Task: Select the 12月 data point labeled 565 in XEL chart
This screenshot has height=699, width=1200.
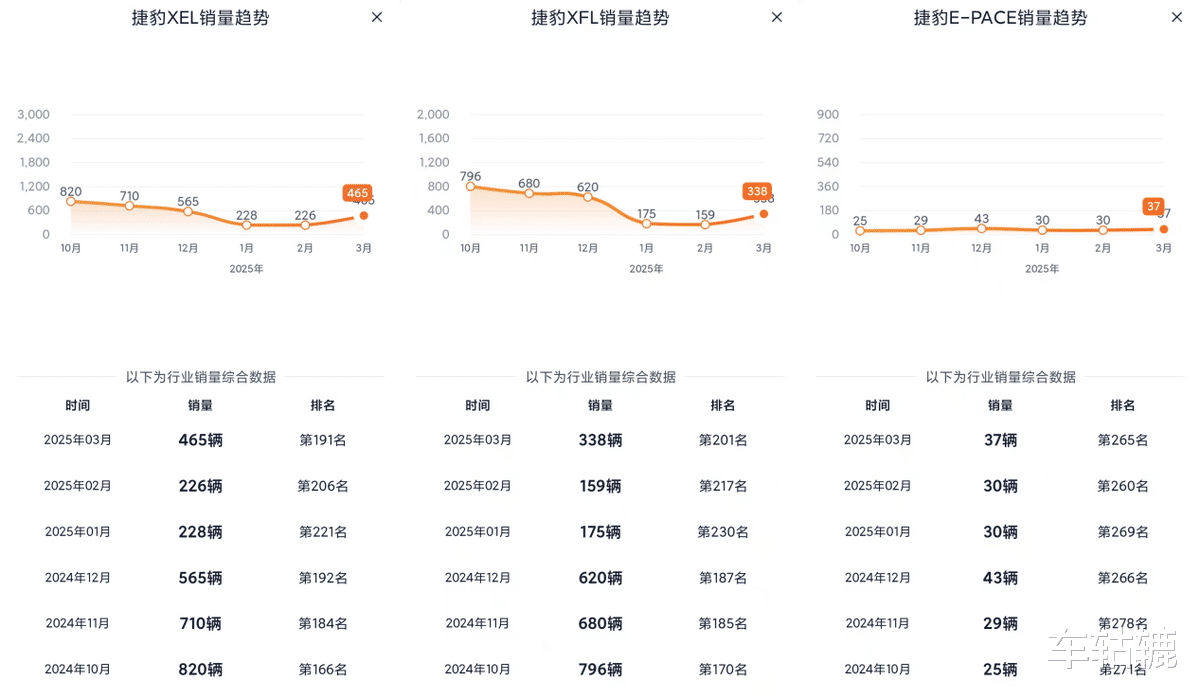Action: [x=188, y=211]
